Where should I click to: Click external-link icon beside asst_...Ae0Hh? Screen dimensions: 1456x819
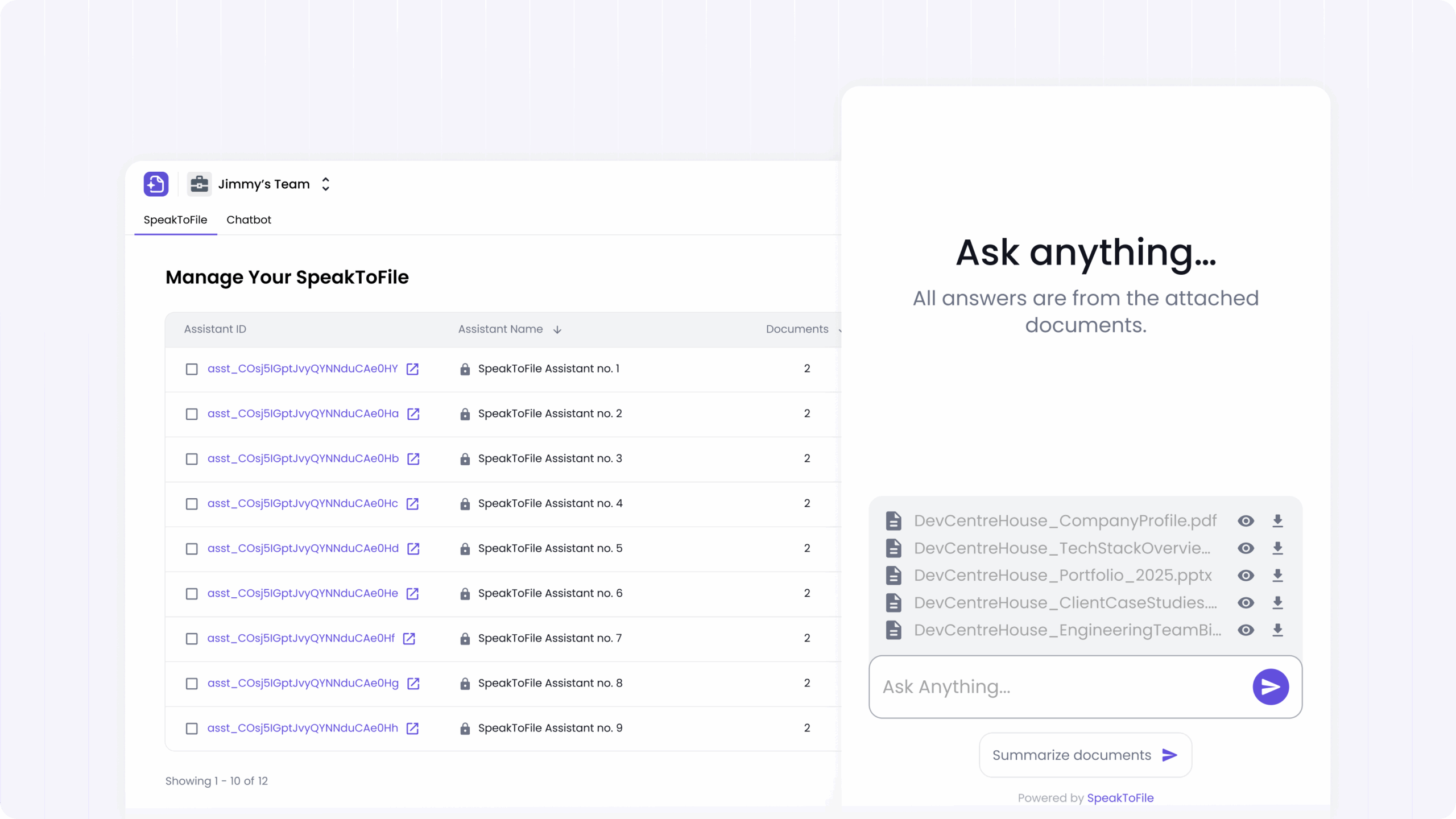[412, 729]
